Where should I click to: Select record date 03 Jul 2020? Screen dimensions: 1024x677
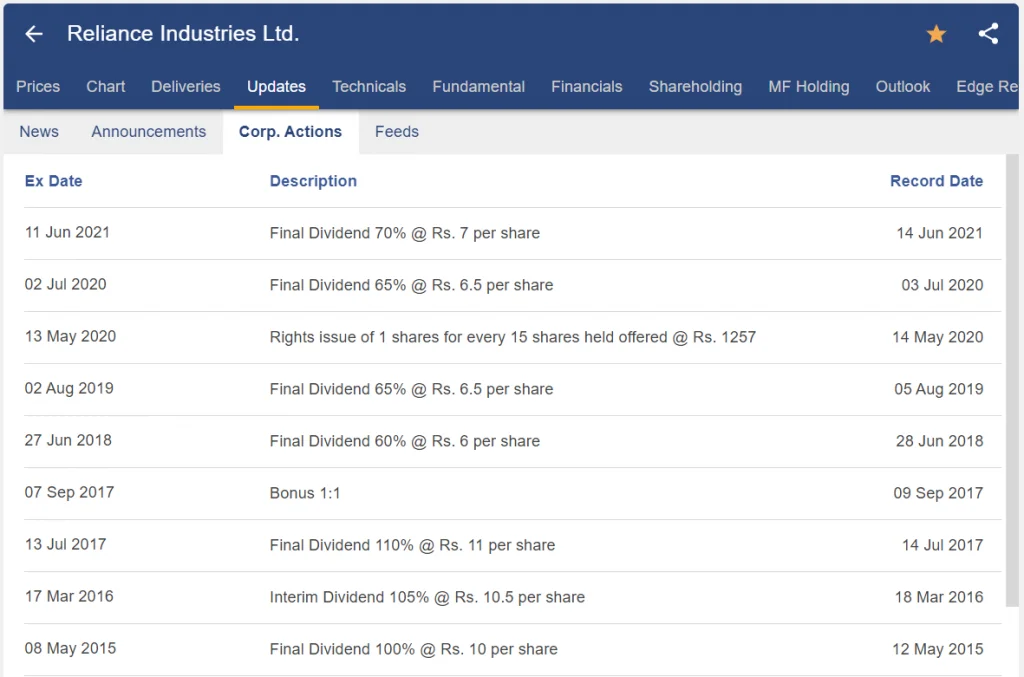(x=942, y=285)
